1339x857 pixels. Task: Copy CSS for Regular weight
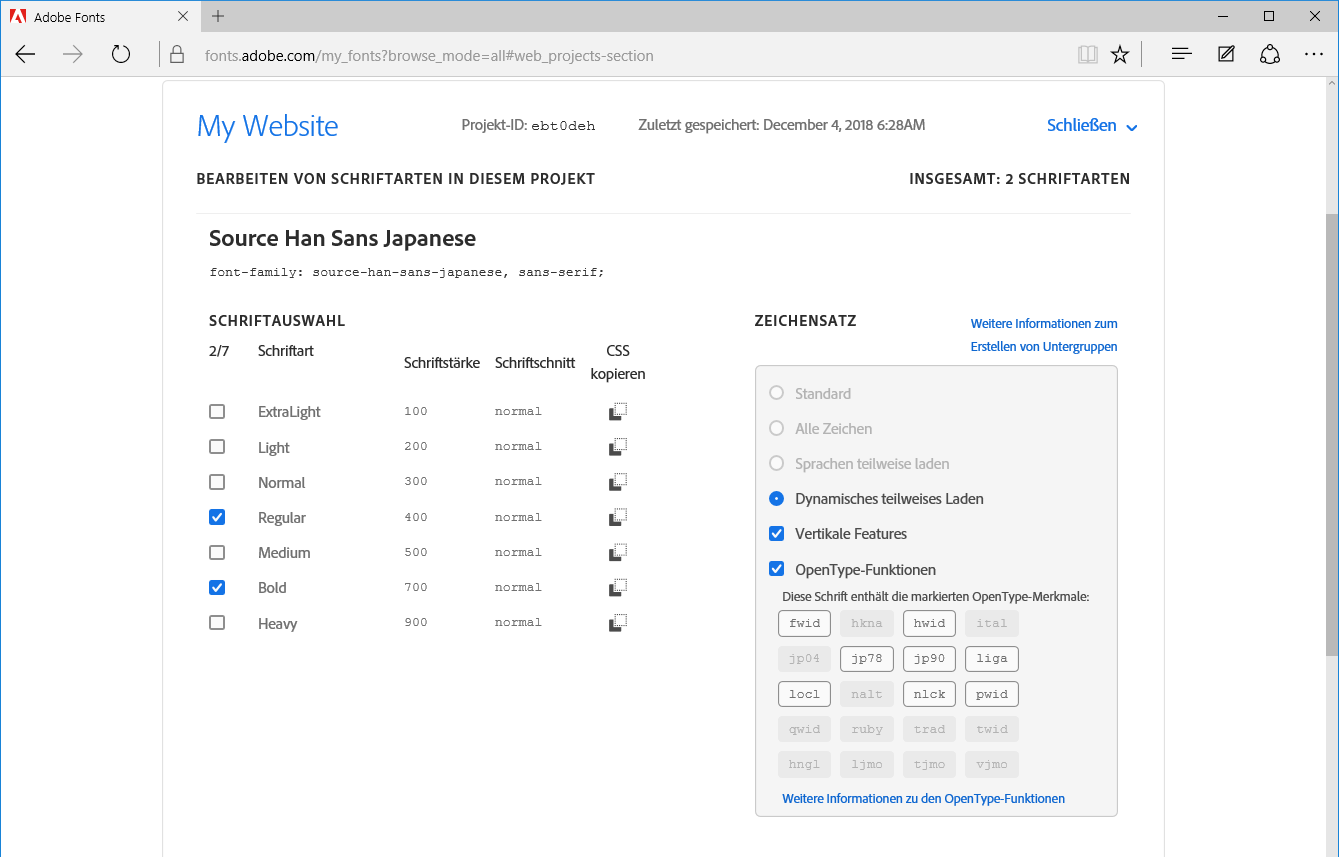pyautogui.click(x=618, y=517)
